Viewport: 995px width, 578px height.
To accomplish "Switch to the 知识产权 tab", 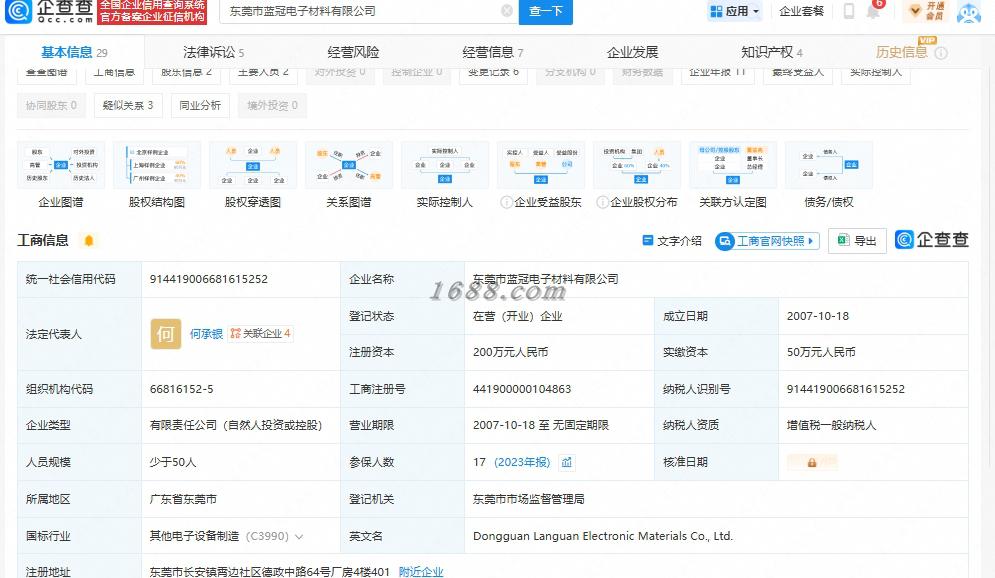I will 772,52.
